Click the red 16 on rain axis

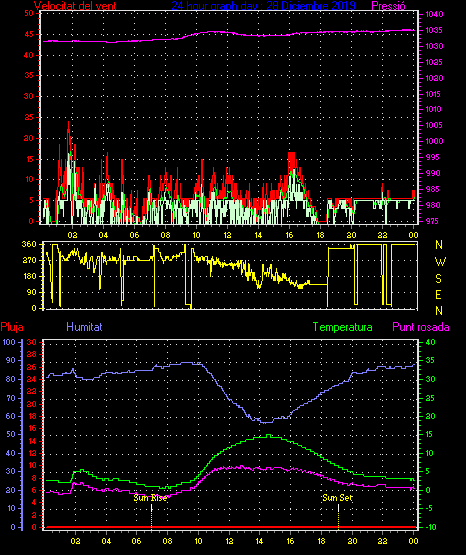pyautogui.click(x=32, y=428)
